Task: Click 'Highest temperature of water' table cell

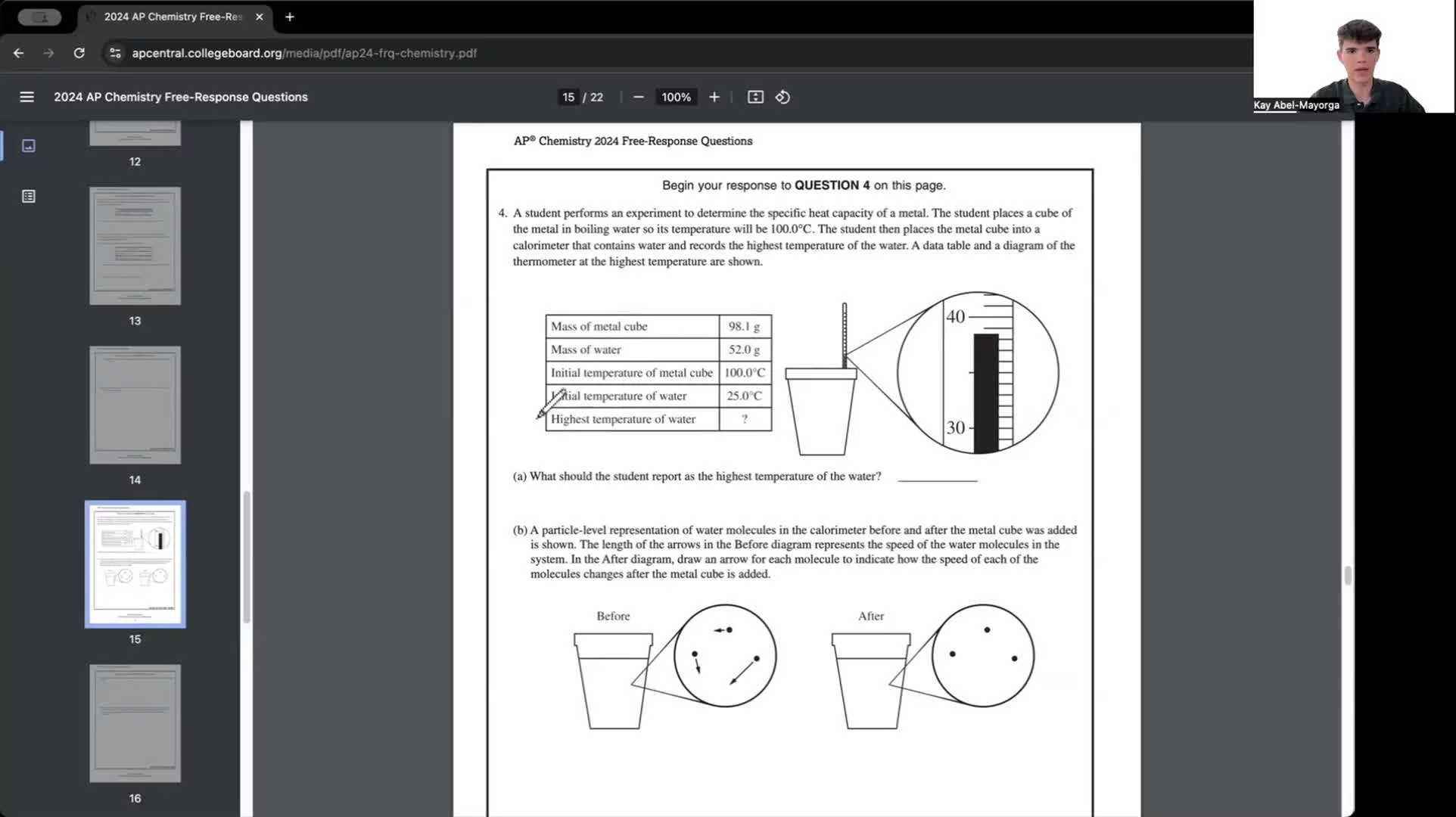Action: click(x=632, y=419)
